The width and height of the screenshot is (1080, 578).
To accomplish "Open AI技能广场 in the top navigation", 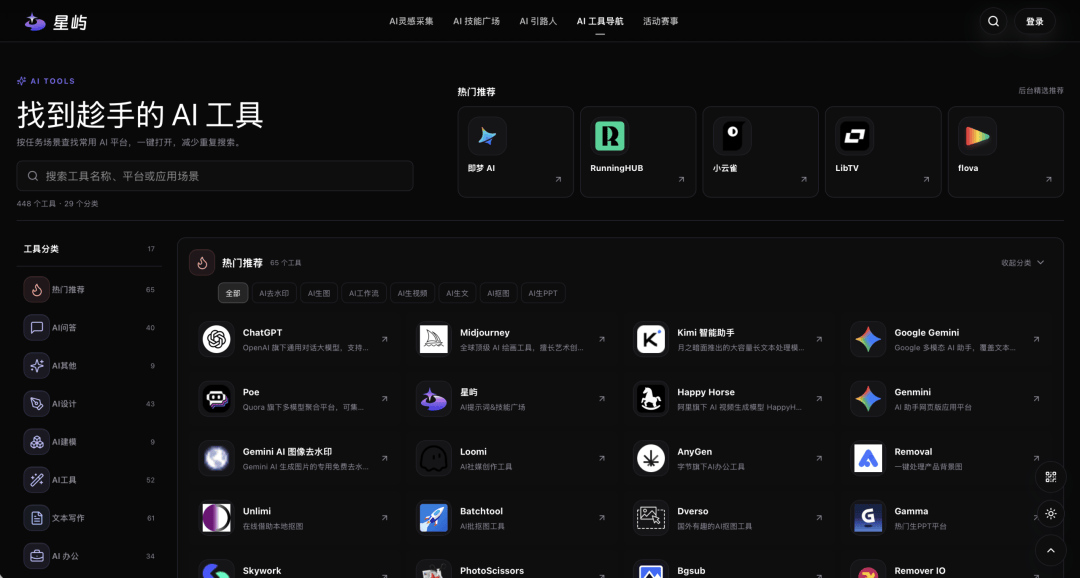I will [476, 21].
